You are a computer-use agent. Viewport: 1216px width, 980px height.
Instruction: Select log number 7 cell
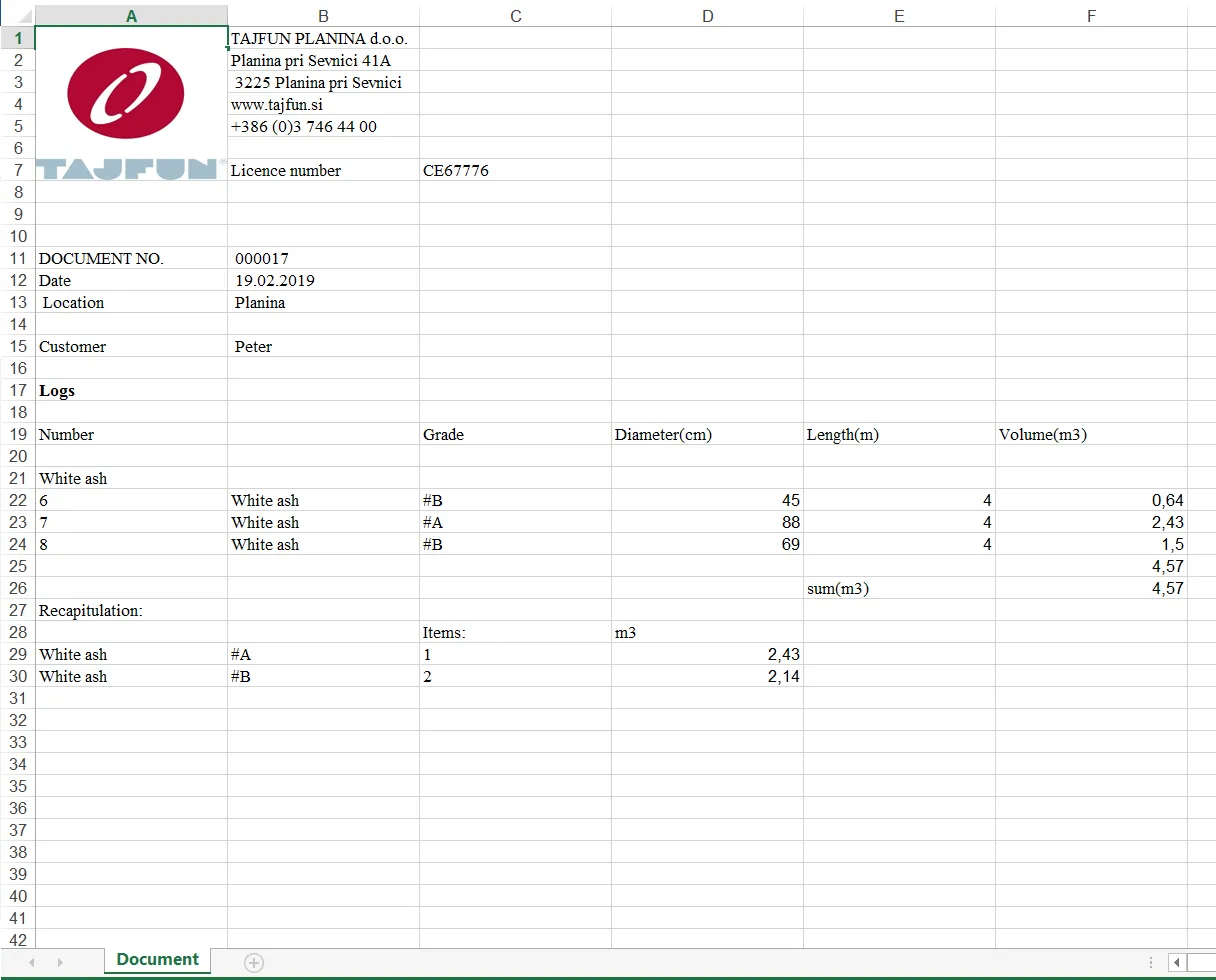pos(131,522)
